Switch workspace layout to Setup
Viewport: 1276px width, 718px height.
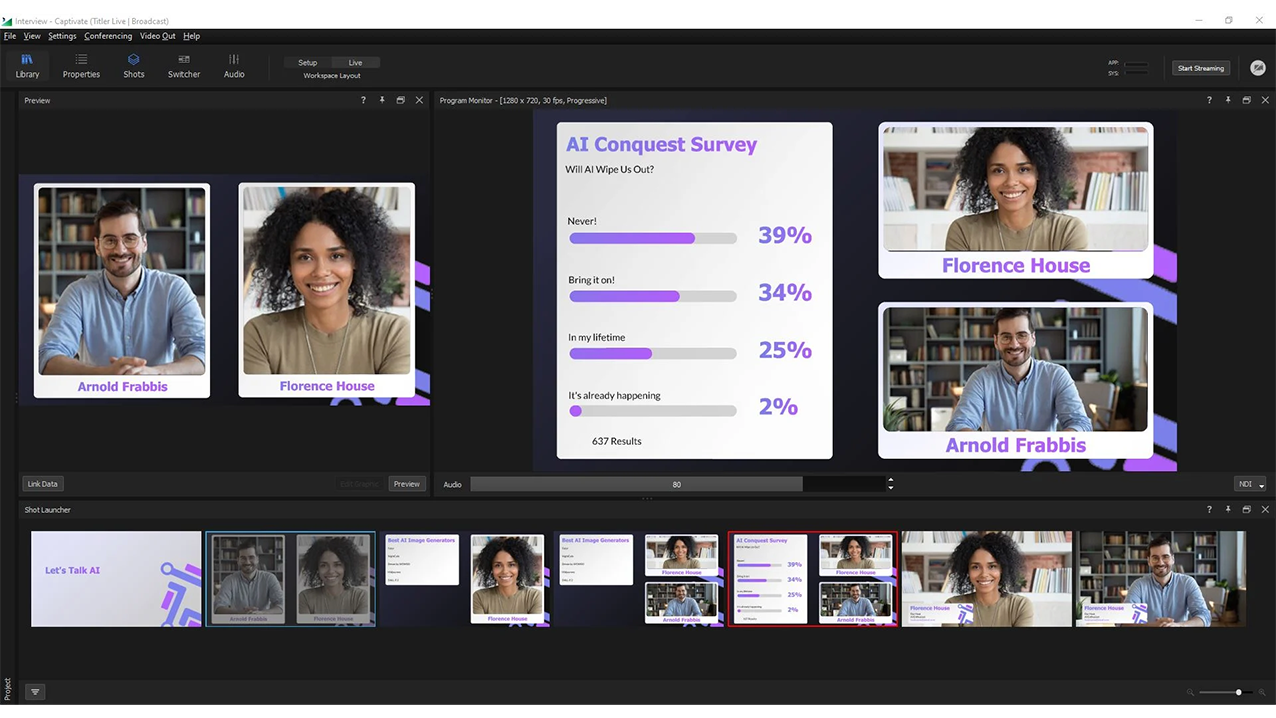click(308, 62)
